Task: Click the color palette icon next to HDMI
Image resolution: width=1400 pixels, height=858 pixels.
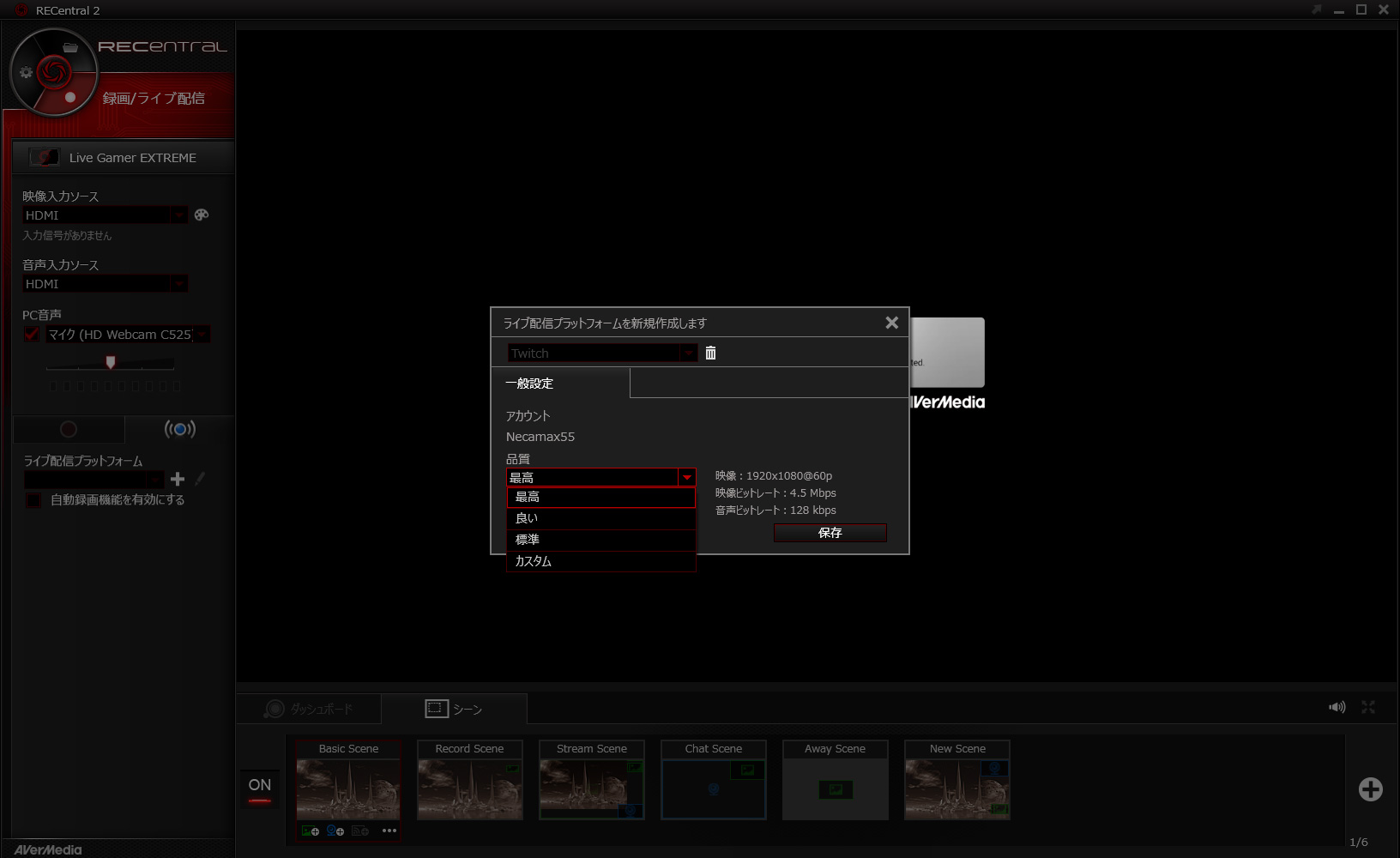Action: [x=202, y=214]
